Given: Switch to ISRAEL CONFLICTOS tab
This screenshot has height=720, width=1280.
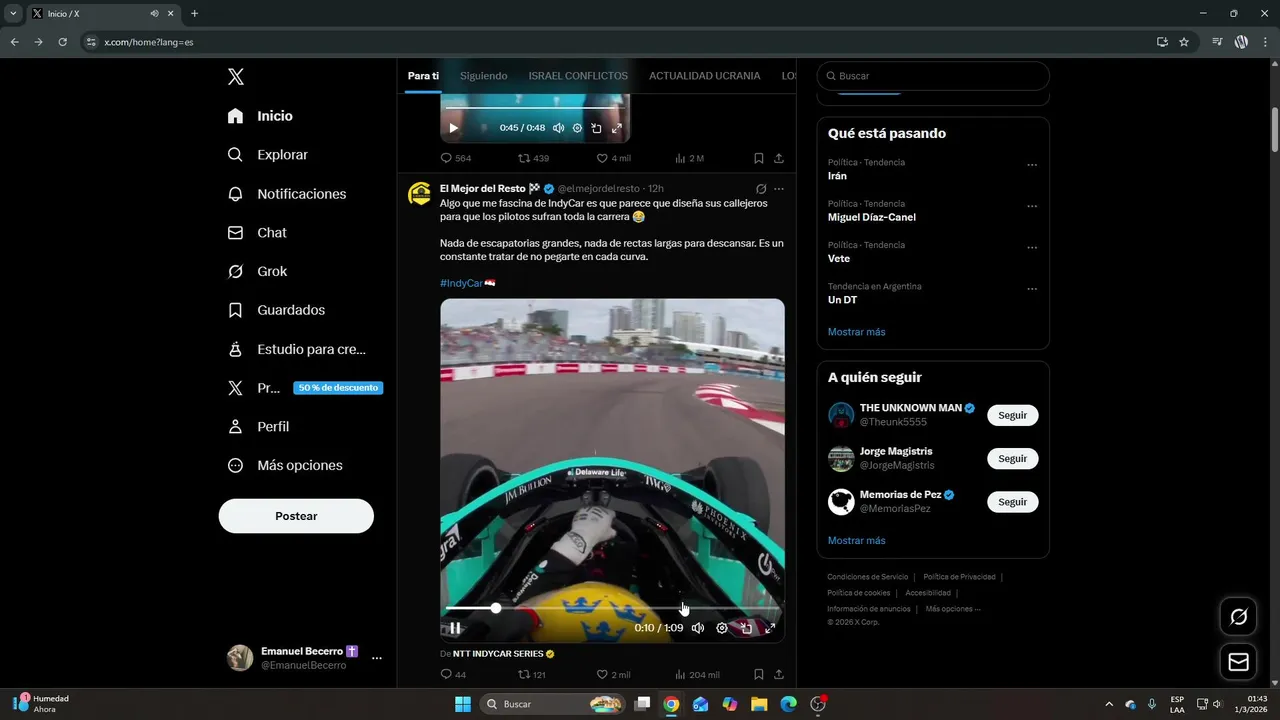Looking at the screenshot, I should click(578, 76).
